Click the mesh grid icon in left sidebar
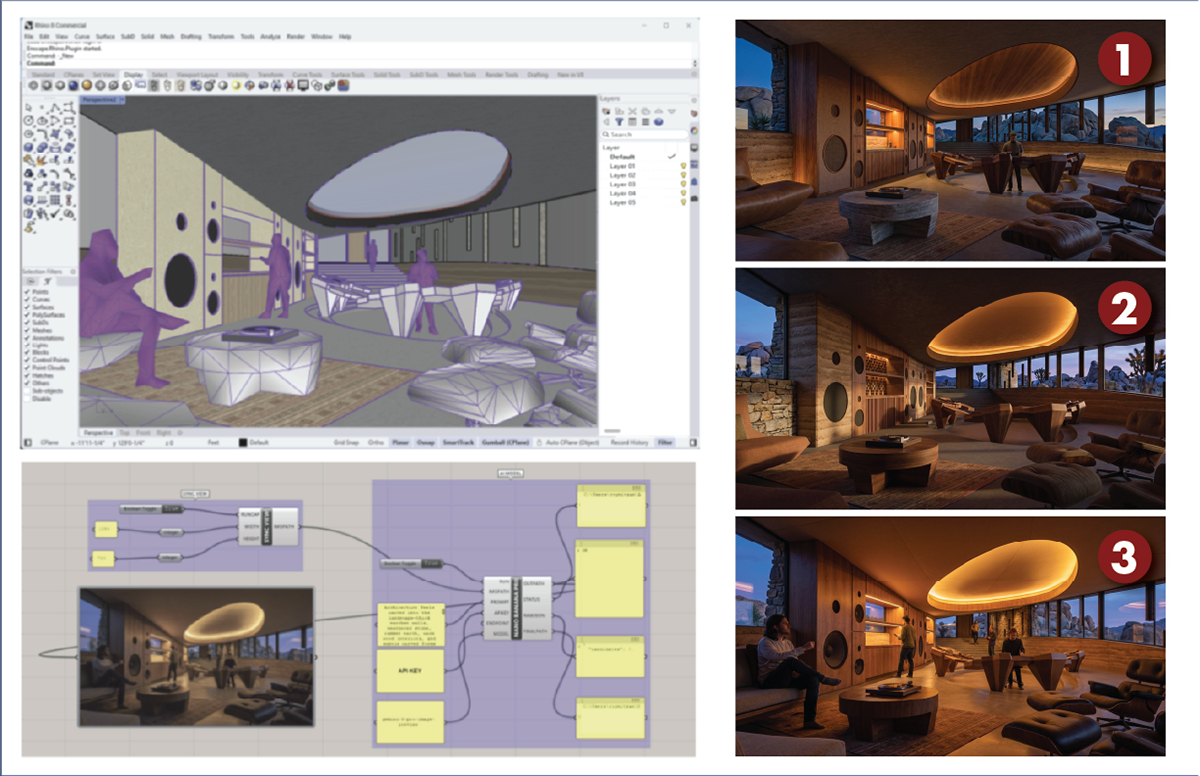This screenshot has width=1200, height=776. coord(55,199)
